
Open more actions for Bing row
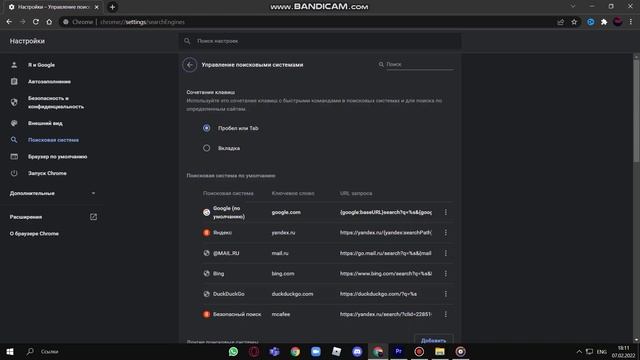coord(446,273)
